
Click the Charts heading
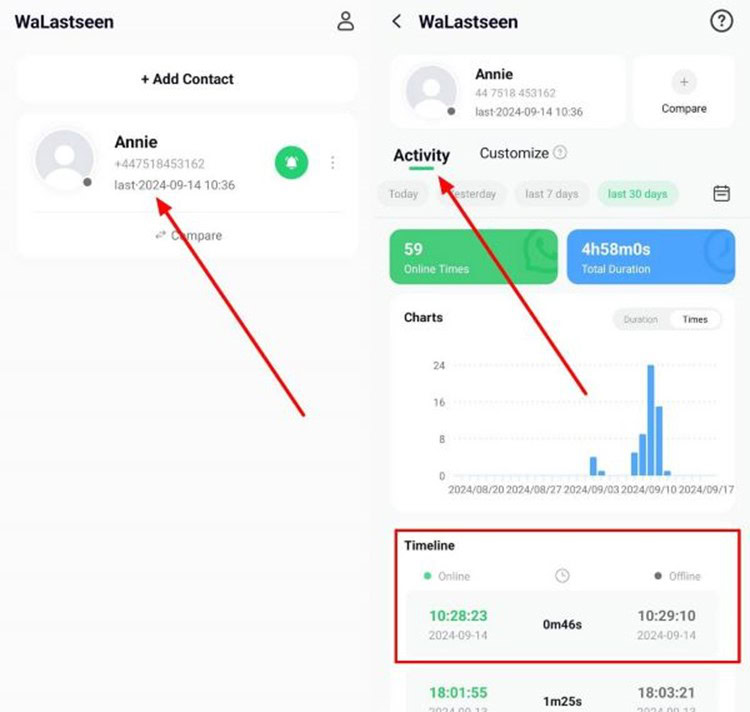pos(423,318)
